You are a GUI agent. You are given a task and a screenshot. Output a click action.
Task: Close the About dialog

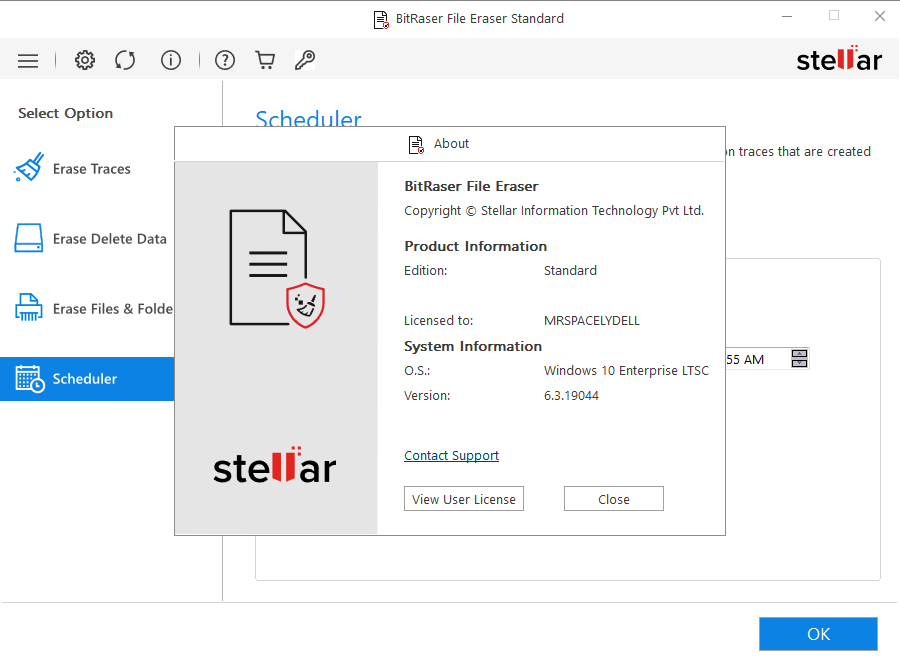(x=614, y=499)
